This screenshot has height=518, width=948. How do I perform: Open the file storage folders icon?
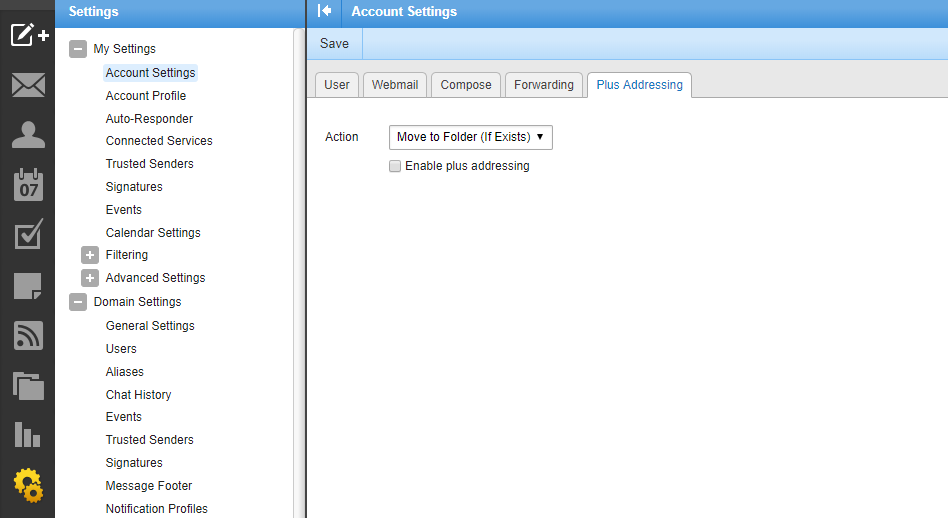(x=28, y=385)
